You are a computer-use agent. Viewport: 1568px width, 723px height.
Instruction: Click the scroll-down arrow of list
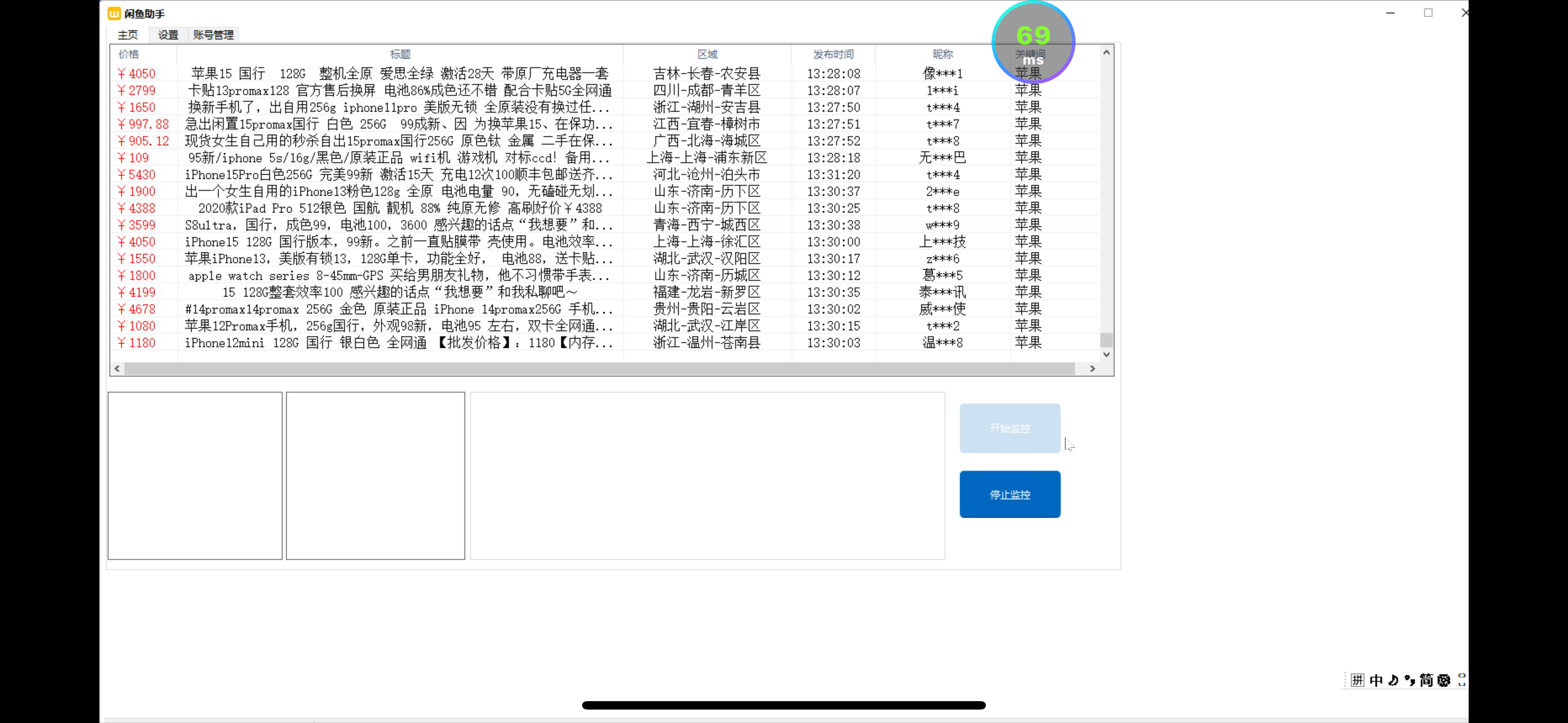pyautogui.click(x=1106, y=354)
